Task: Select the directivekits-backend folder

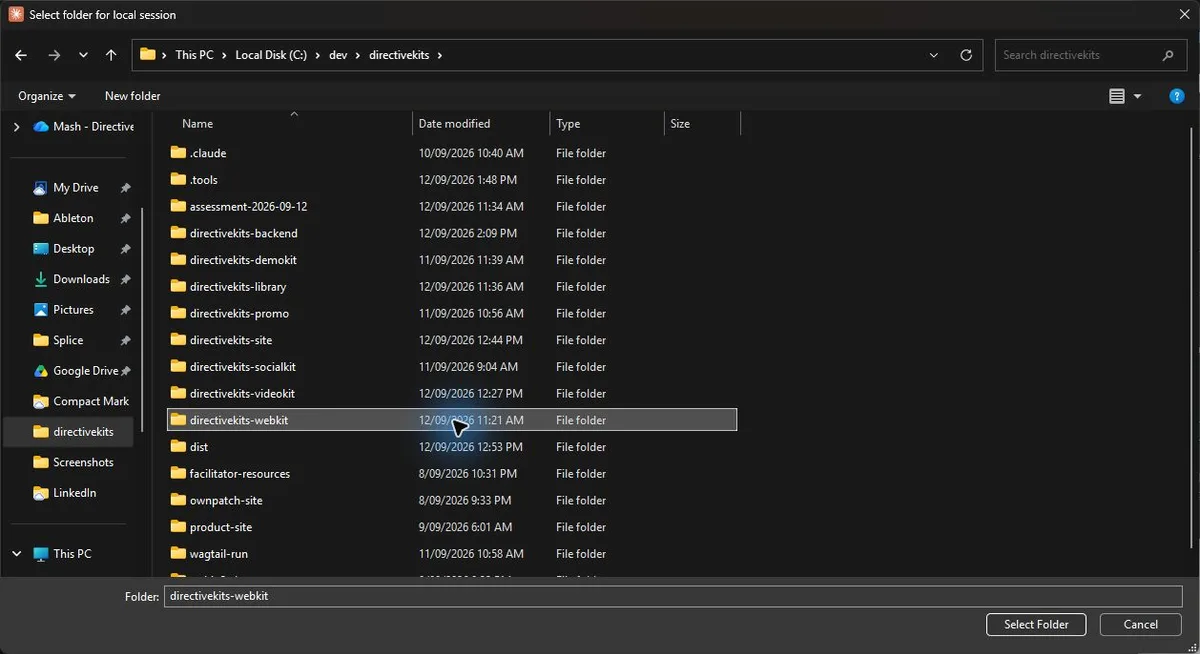Action: point(243,233)
